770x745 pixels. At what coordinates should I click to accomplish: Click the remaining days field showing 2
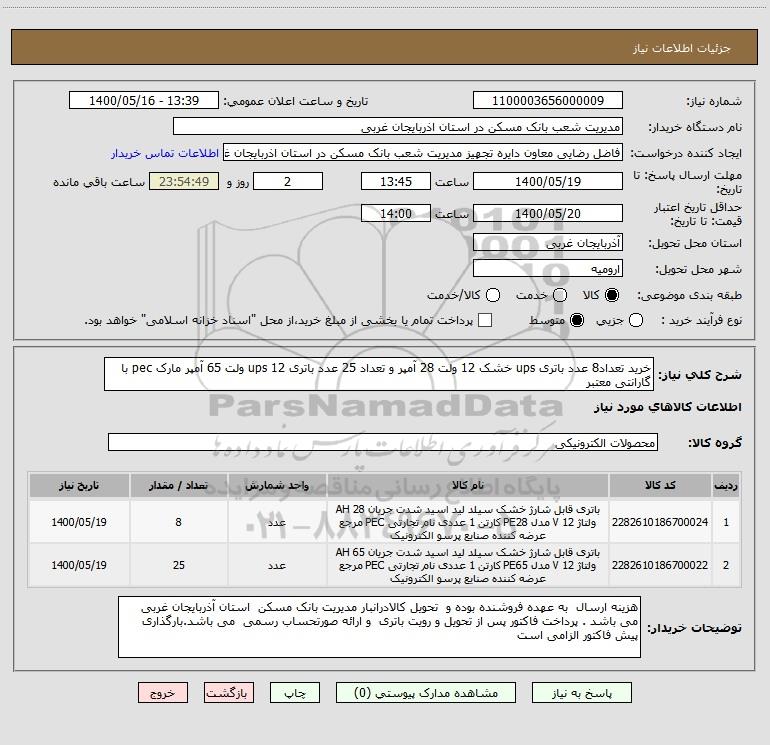(x=288, y=181)
